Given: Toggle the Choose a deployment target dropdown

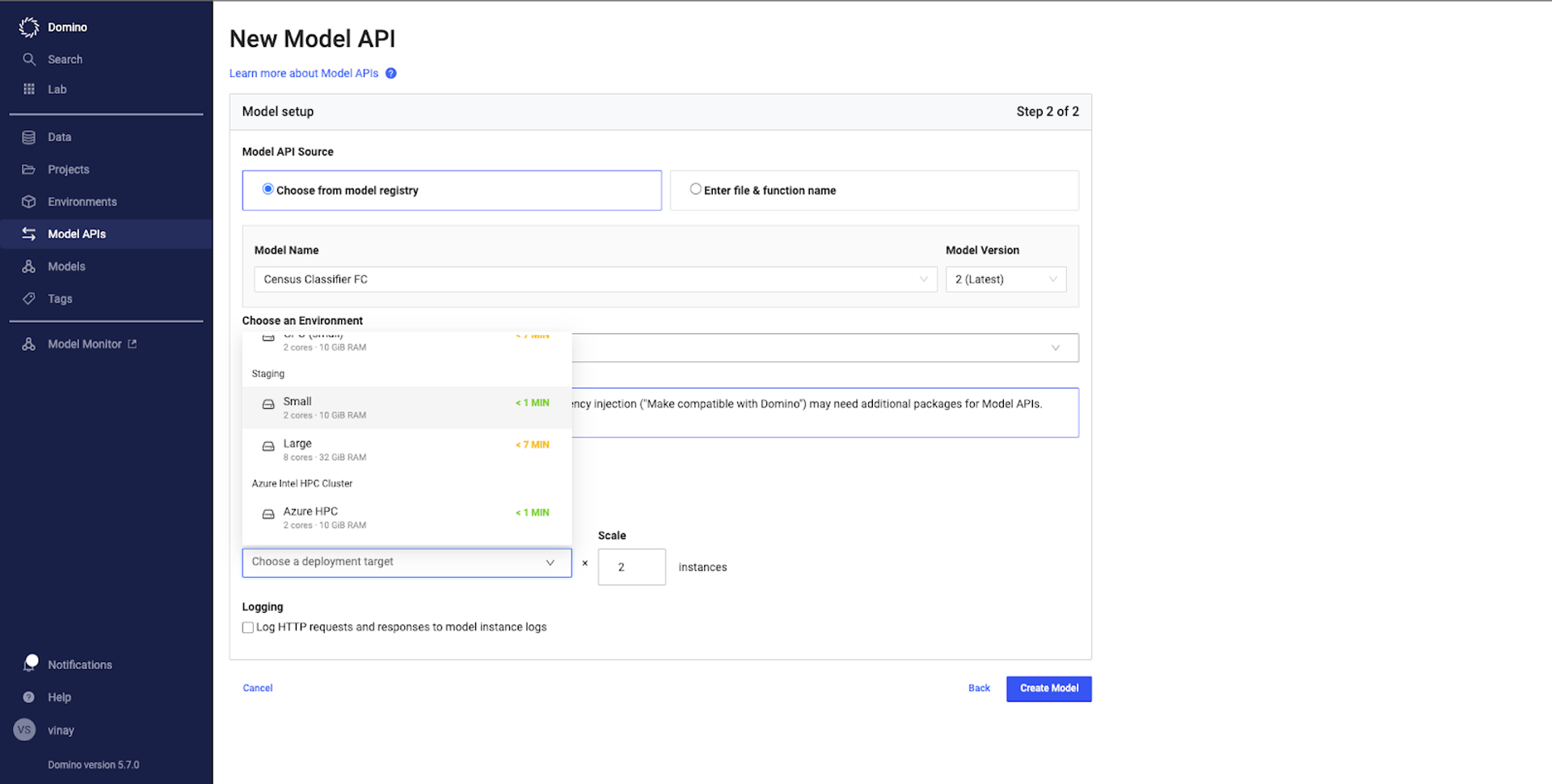Looking at the screenshot, I should tap(407, 563).
